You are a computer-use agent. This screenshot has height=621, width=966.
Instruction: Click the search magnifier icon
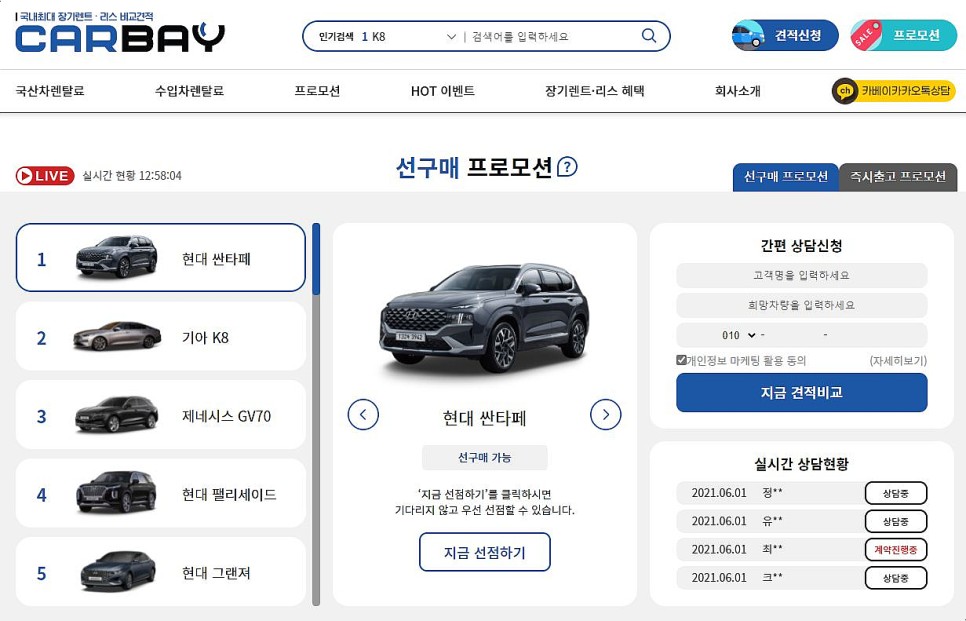(x=649, y=36)
